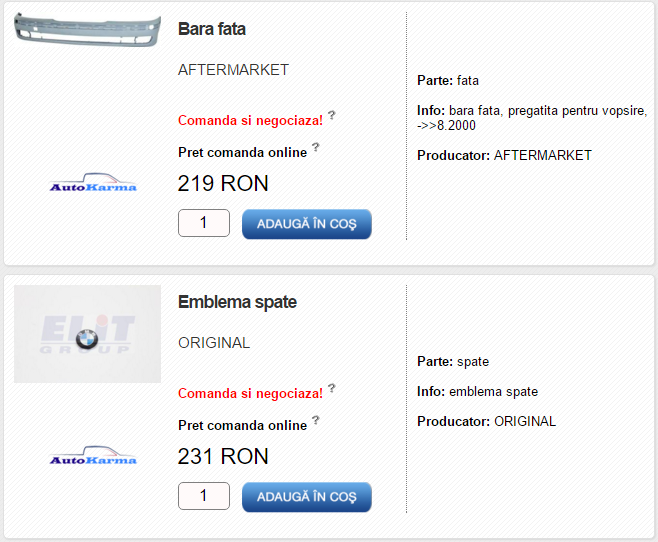The height and width of the screenshot is (542, 658).
Task: Click Comanda si negociaza for Emblema spate
Action: (251, 393)
